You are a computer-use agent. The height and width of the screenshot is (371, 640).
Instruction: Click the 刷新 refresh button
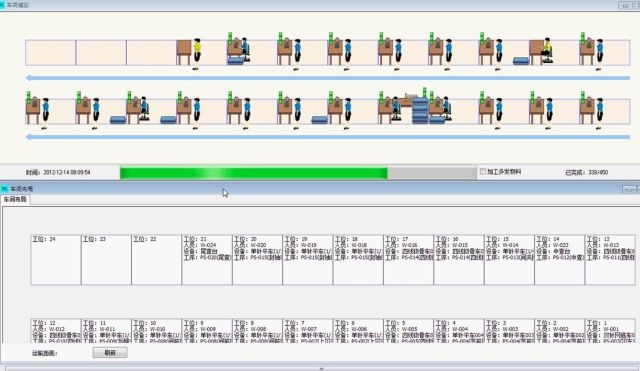click(110, 353)
